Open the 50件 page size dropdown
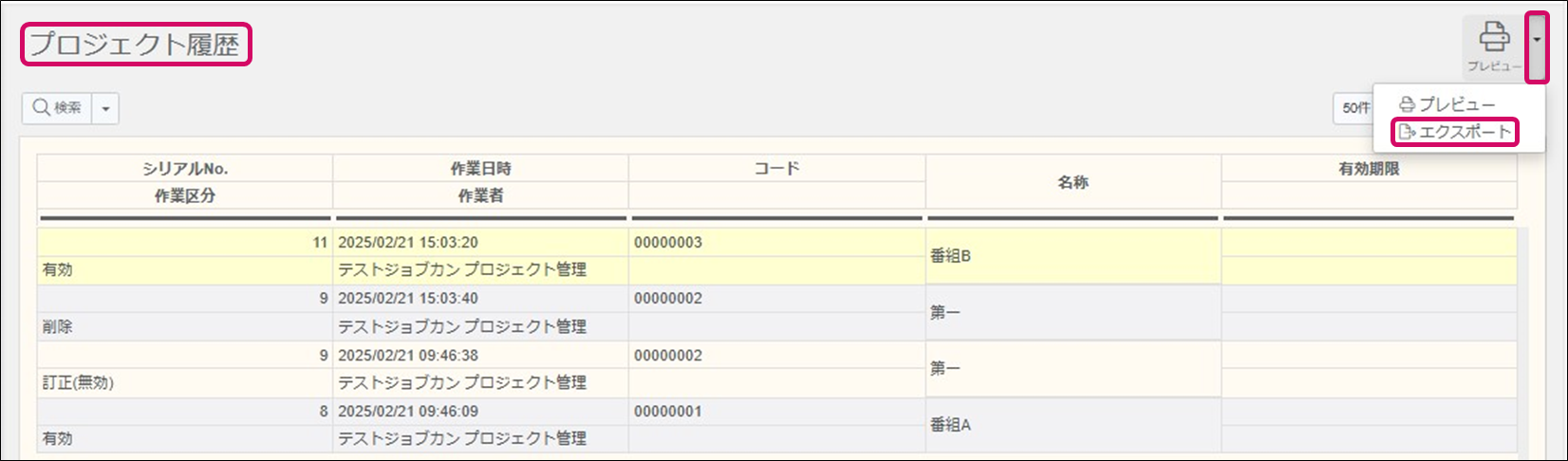The image size is (1568, 461). (1355, 108)
